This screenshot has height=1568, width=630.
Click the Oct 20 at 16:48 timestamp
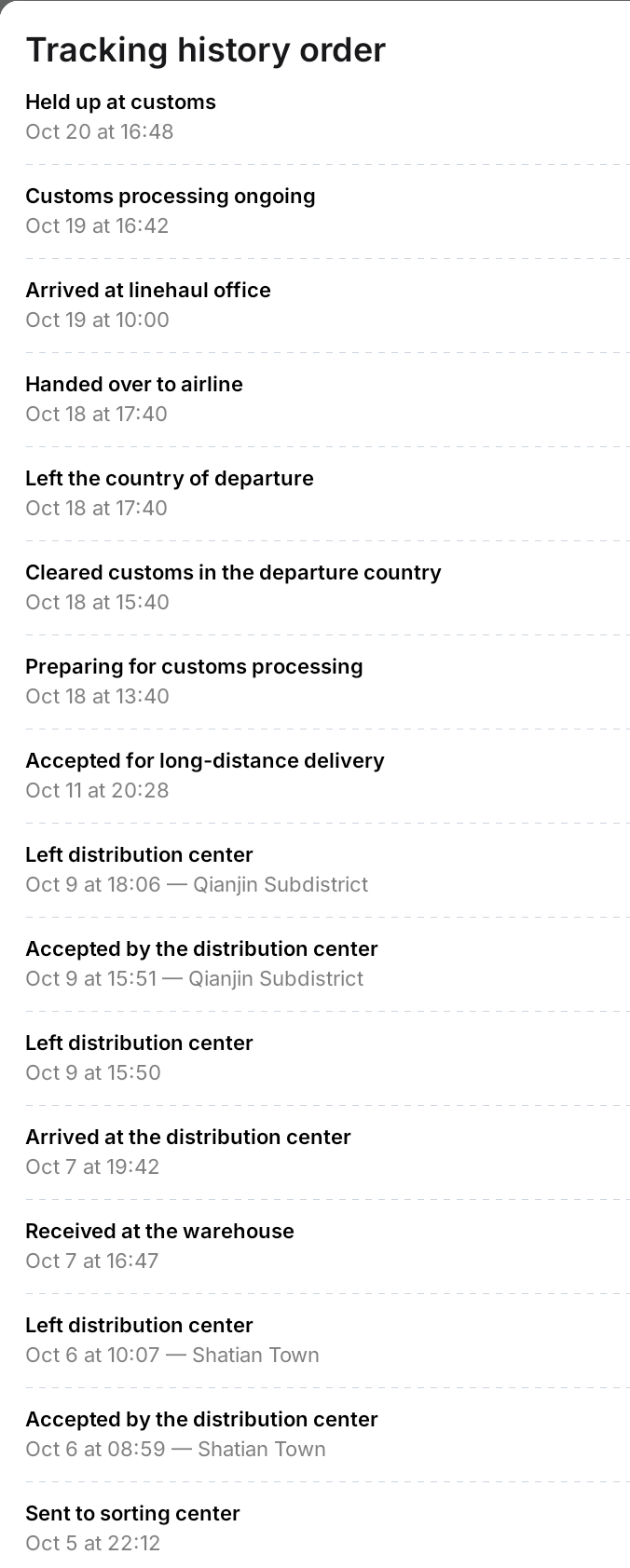100,132
